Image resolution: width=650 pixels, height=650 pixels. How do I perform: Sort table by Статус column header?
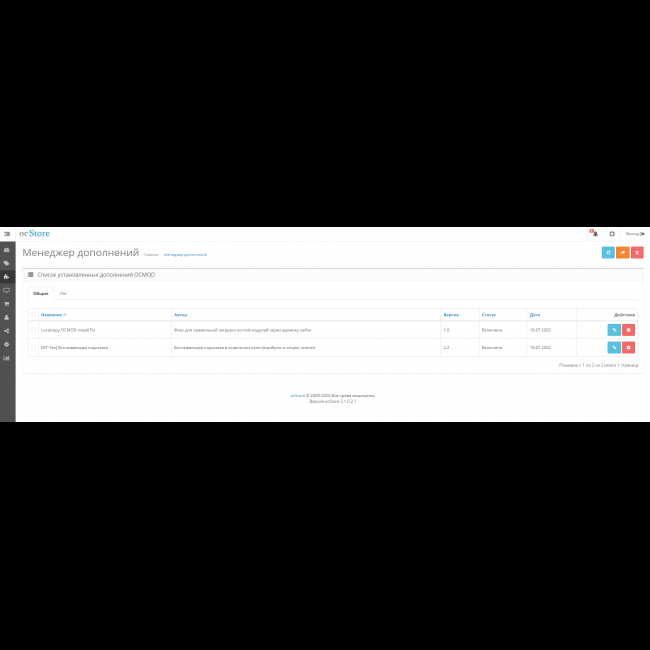tap(488, 314)
